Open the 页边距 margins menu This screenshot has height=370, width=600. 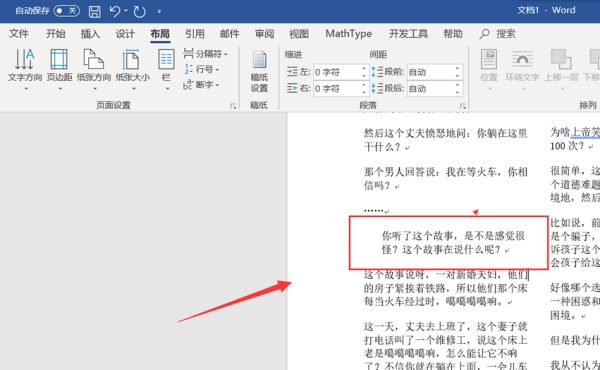[59, 70]
